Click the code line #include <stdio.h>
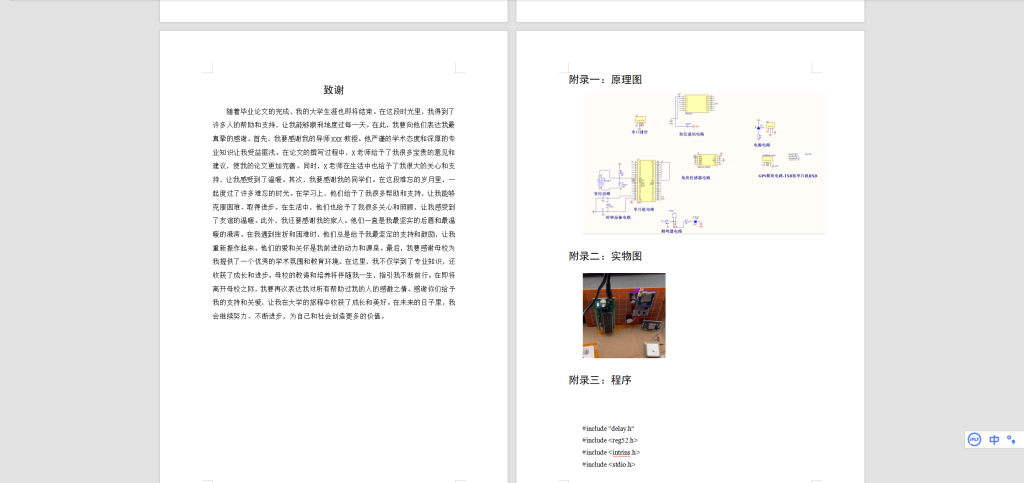The height and width of the screenshot is (483, 1024). [x=609, y=464]
